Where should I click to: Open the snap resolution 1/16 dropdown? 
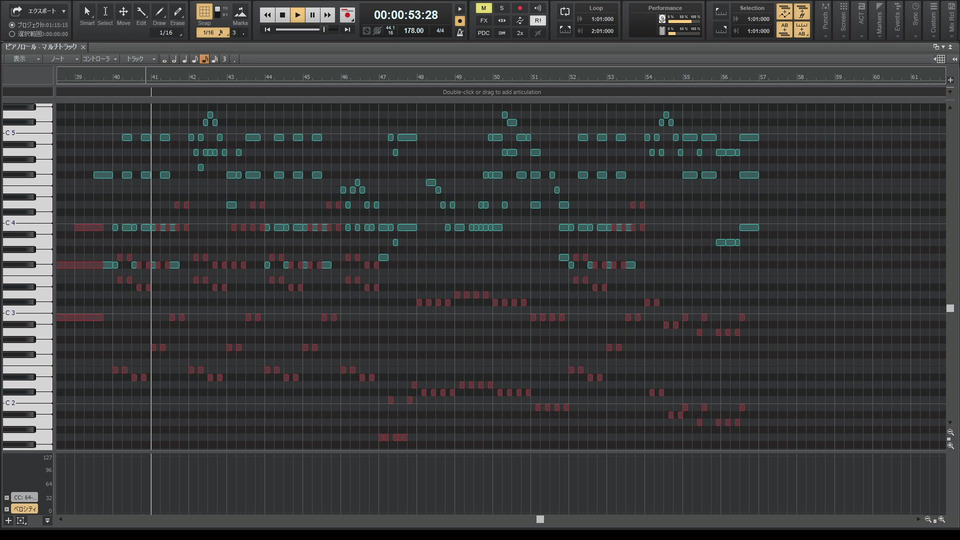(209, 33)
